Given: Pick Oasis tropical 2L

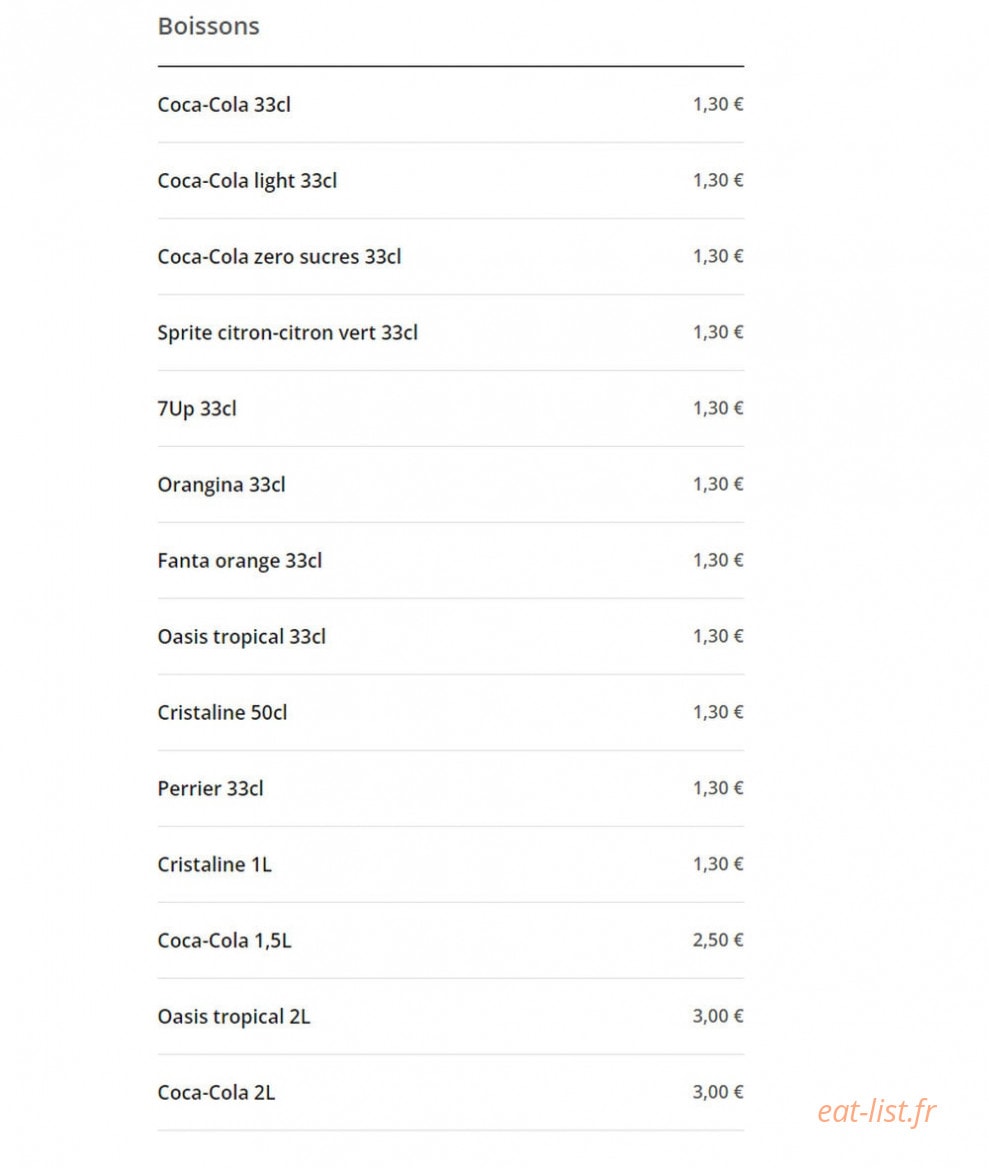Looking at the screenshot, I should coord(451,1017).
